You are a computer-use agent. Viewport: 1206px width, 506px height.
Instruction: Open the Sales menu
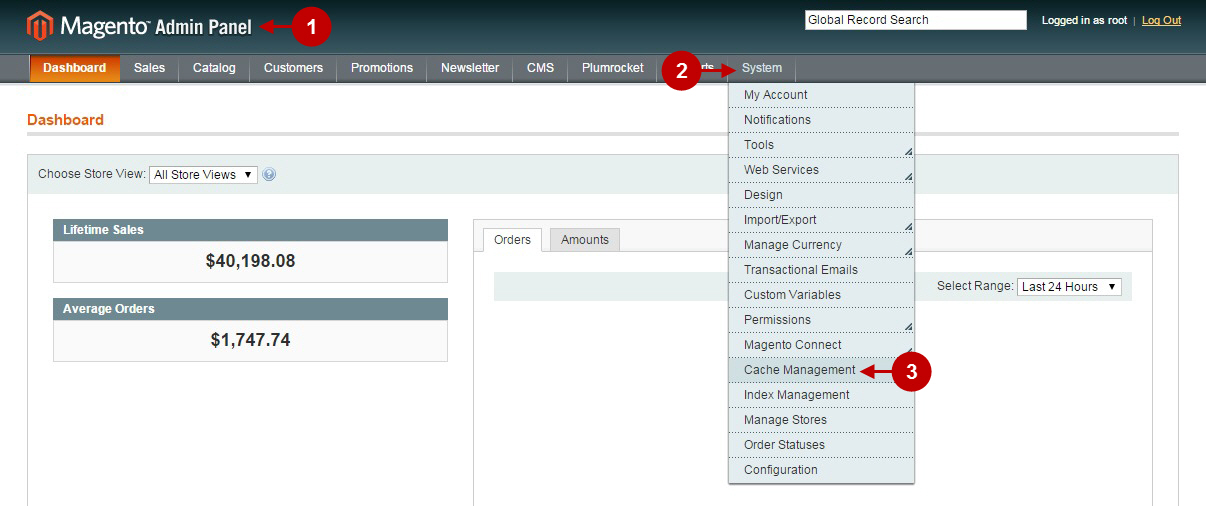click(149, 68)
